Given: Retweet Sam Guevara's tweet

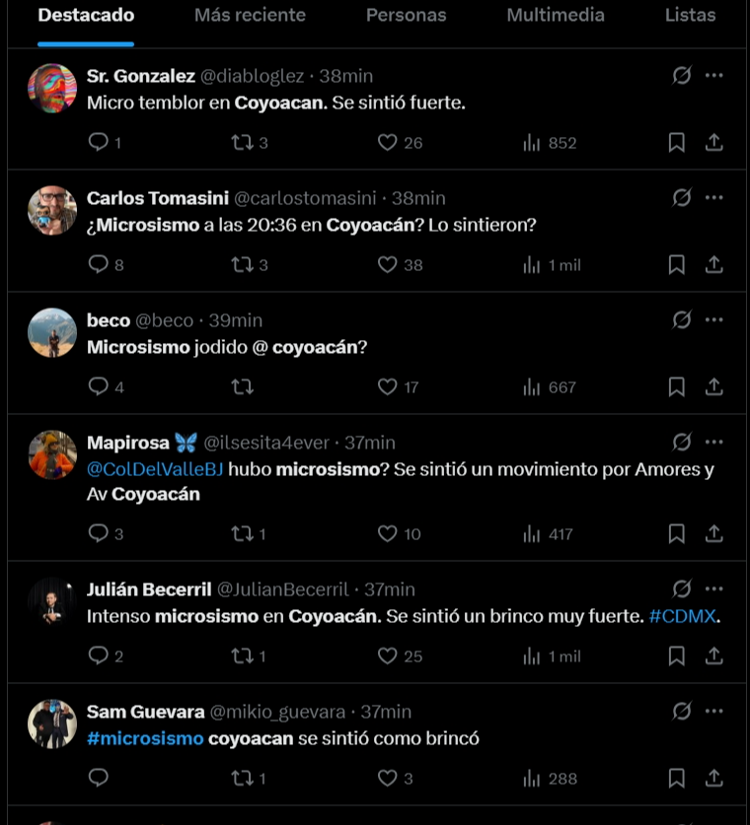Looking at the screenshot, I should coord(242,778).
